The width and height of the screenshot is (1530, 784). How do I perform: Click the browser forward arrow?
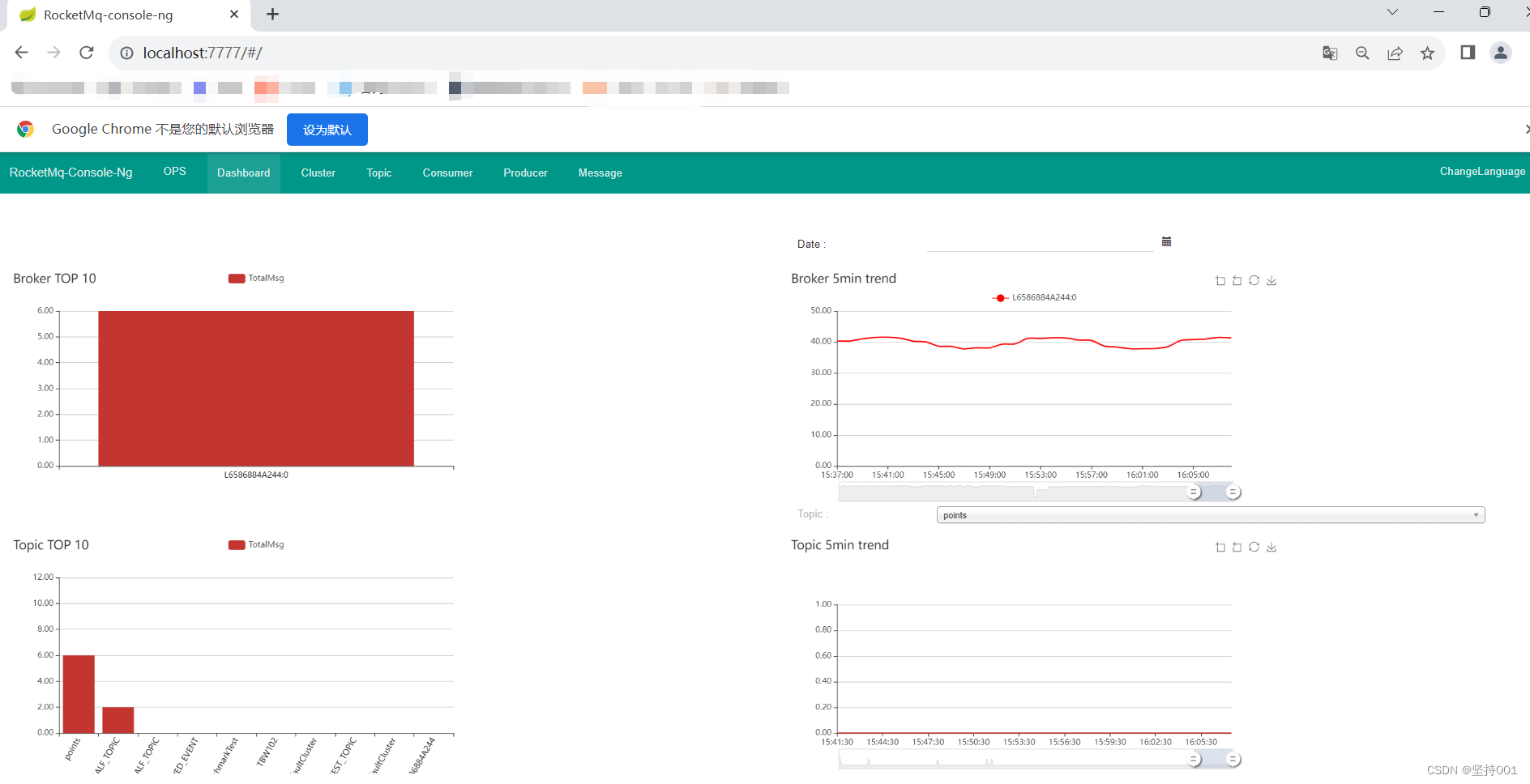pyautogui.click(x=53, y=53)
